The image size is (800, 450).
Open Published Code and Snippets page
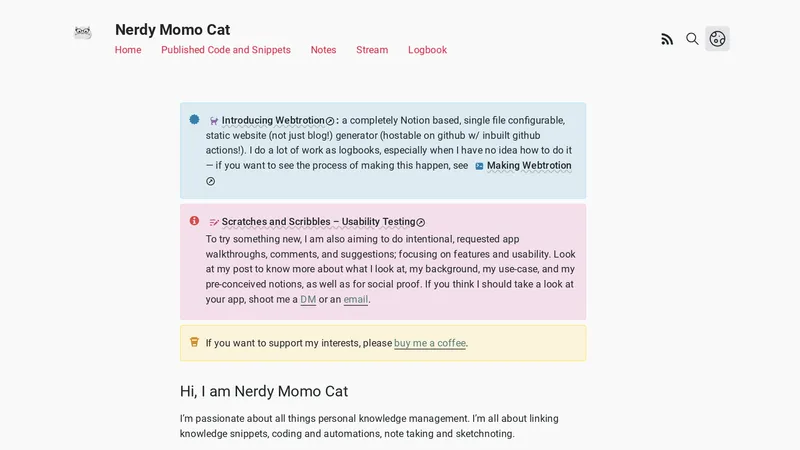point(226,50)
